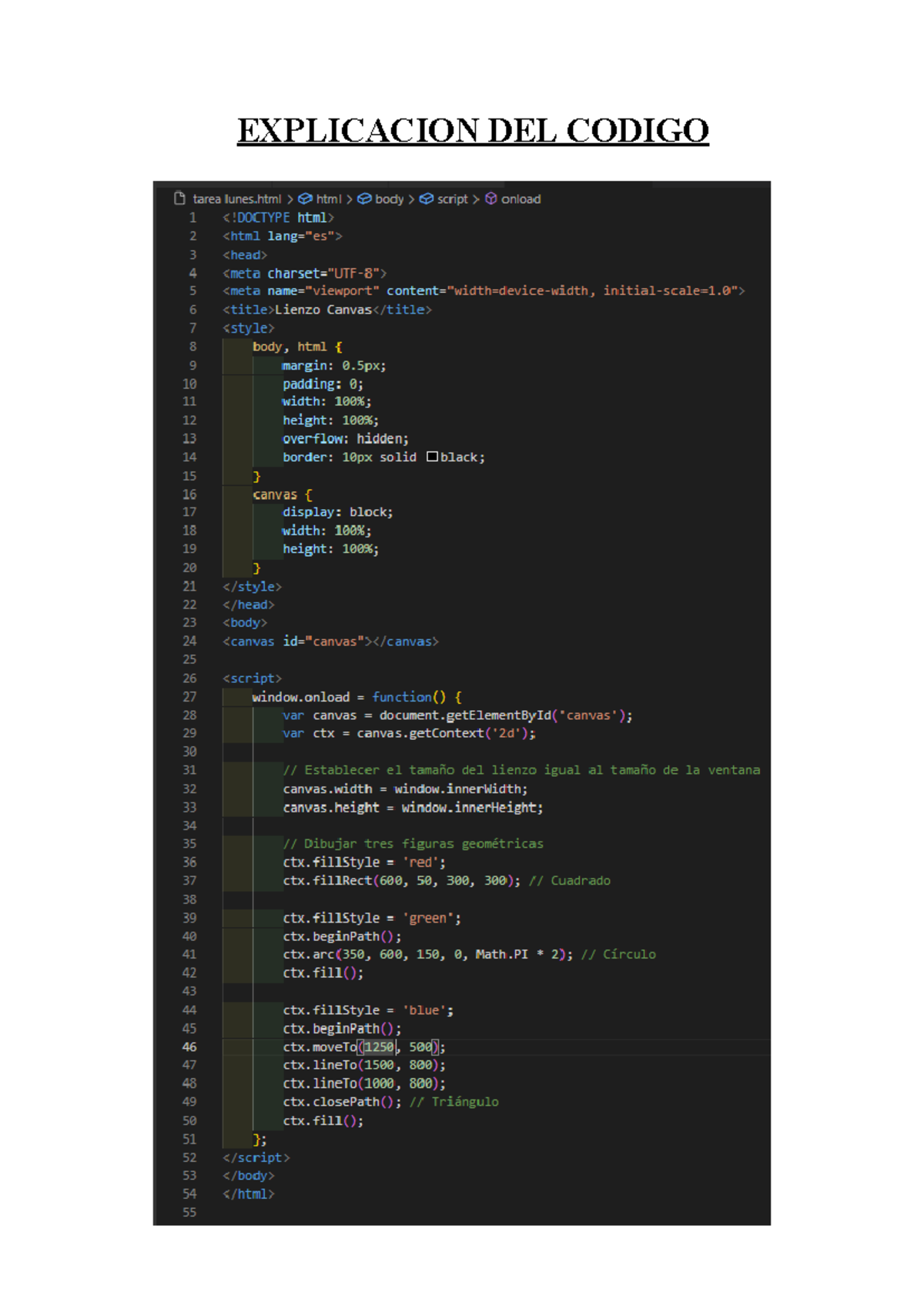924x1306 pixels.
Task: Click line number 27 in the gutter
Action: coord(189,697)
